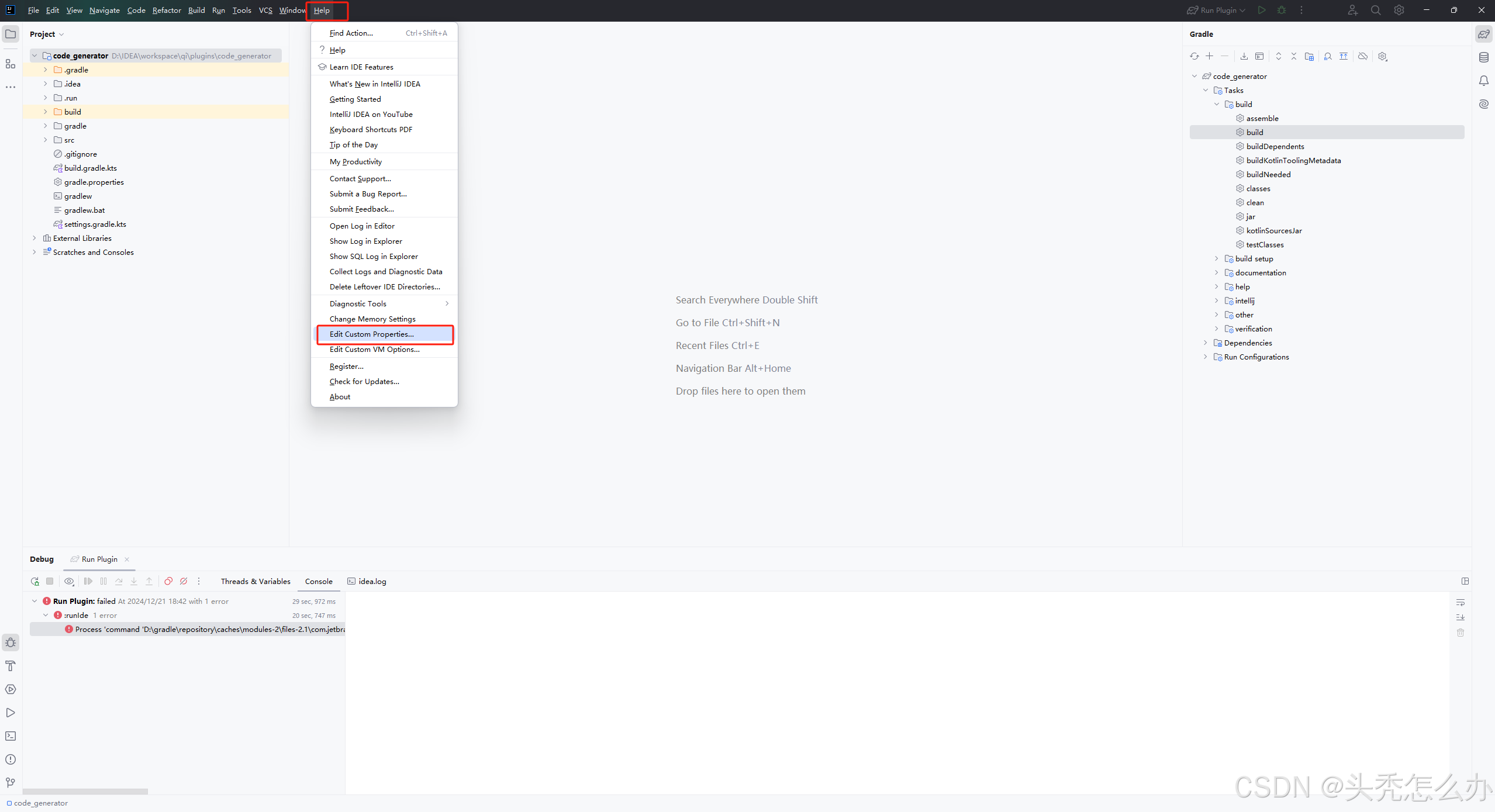Image resolution: width=1495 pixels, height=812 pixels.
Task: Toggle Gradle offline mode cloud icon
Action: (1362, 56)
